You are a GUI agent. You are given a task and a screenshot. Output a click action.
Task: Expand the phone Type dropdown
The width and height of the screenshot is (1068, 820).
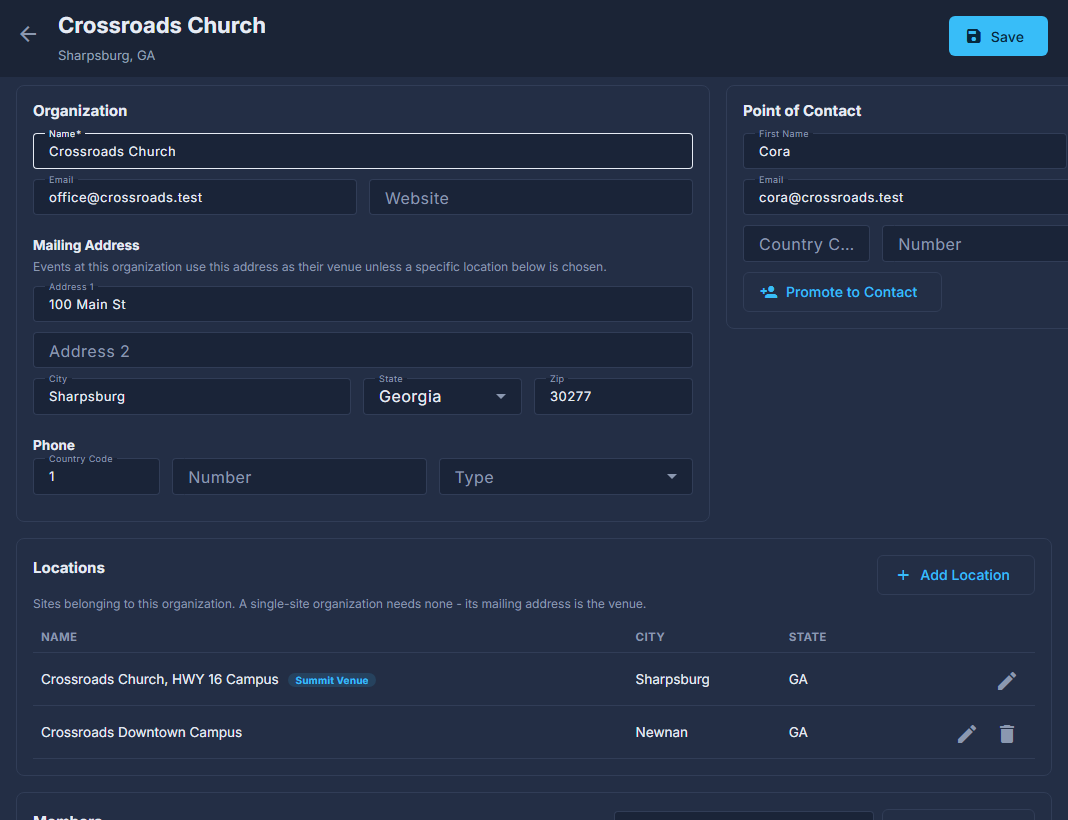tap(565, 477)
